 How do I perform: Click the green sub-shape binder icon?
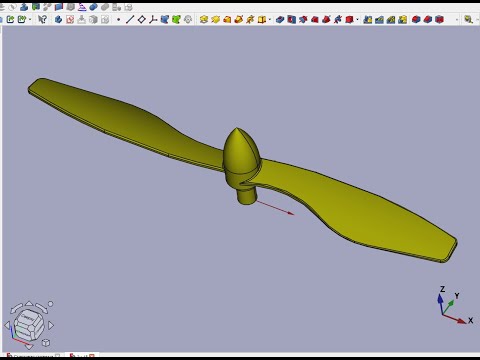point(176,19)
